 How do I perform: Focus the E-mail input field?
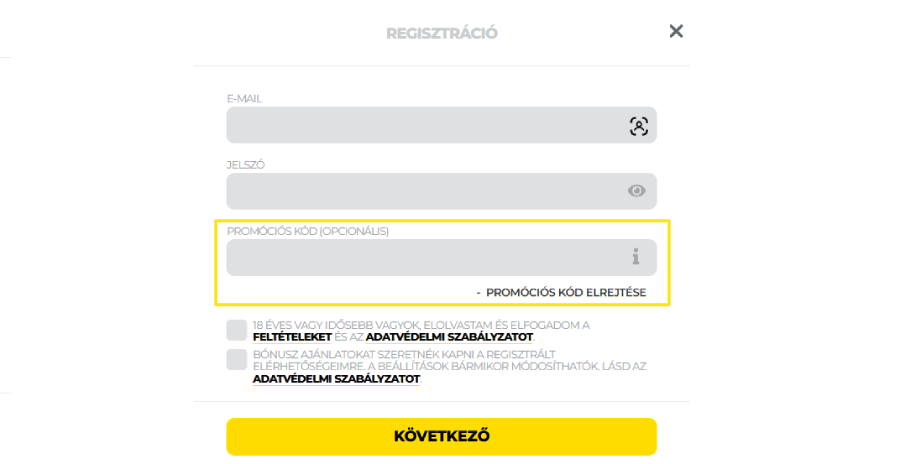tap(420, 126)
